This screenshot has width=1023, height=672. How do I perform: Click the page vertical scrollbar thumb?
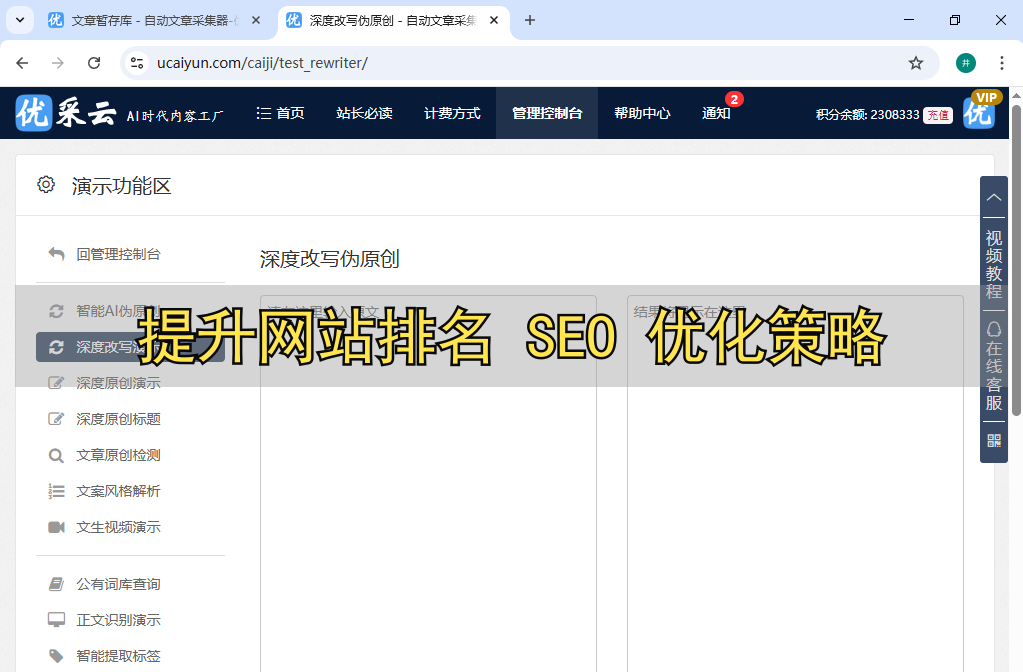1016,260
